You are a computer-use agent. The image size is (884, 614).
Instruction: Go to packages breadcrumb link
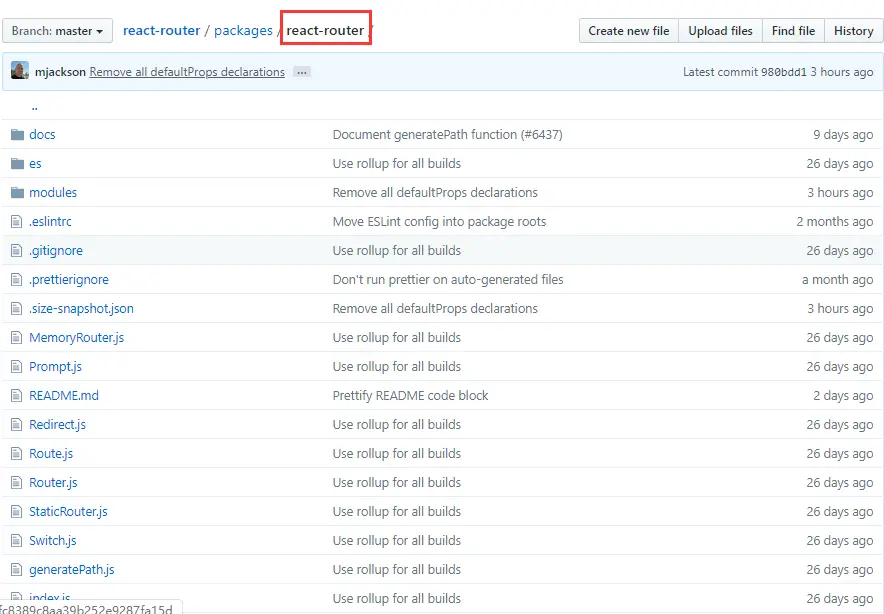pyautogui.click(x=243, y=30)
